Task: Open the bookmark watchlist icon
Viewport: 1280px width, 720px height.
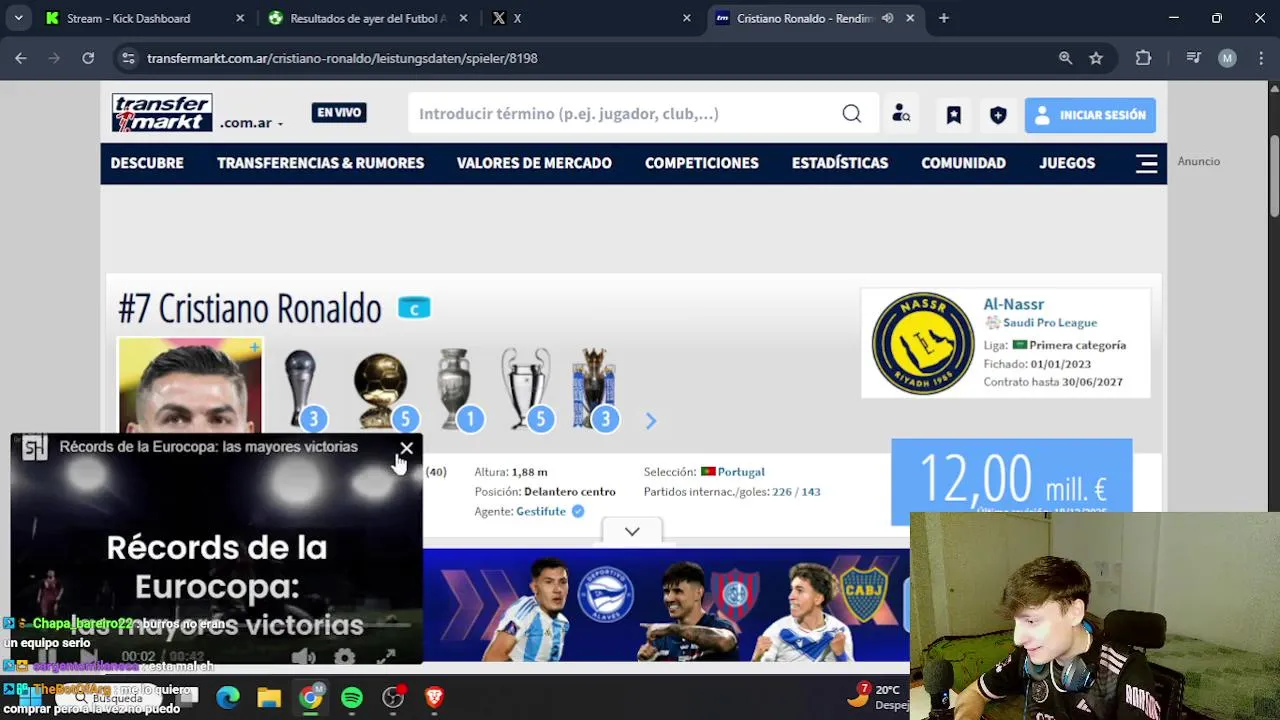Action: click(954, 115)
